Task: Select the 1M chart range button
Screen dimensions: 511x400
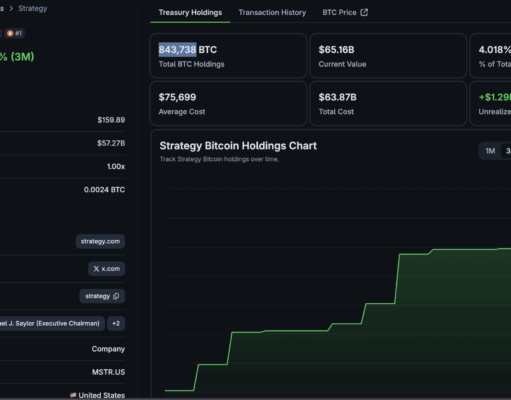Action: 490,151
